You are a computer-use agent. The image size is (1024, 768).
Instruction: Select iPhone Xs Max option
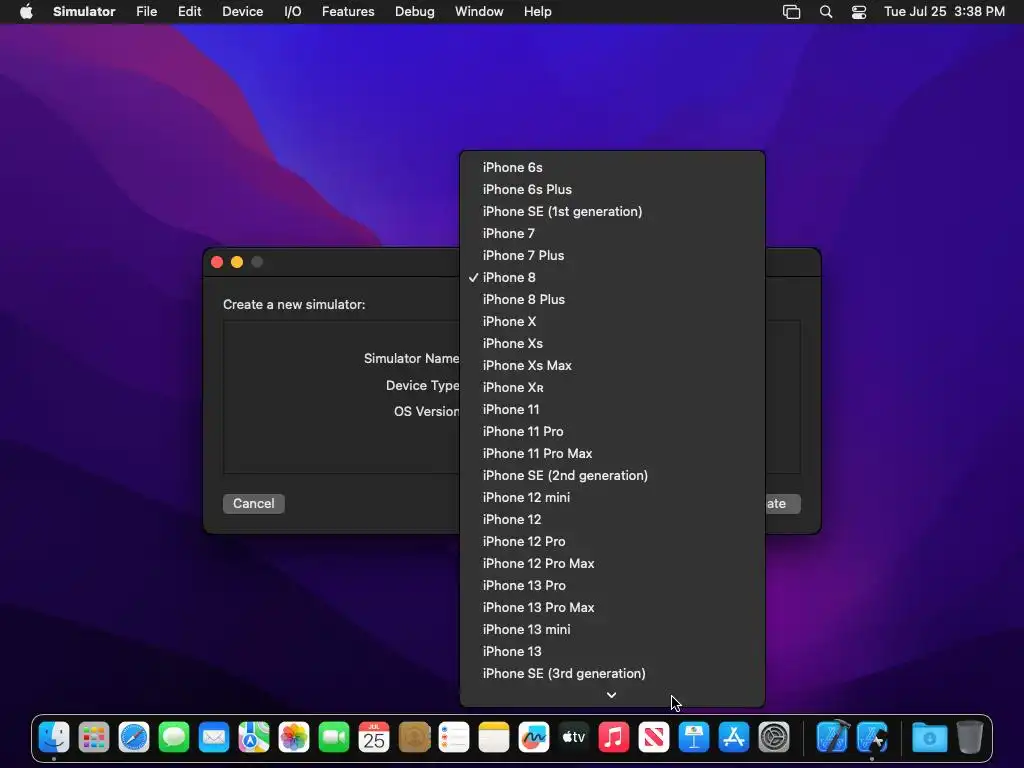pyautogui.click(x=612, y=365)
